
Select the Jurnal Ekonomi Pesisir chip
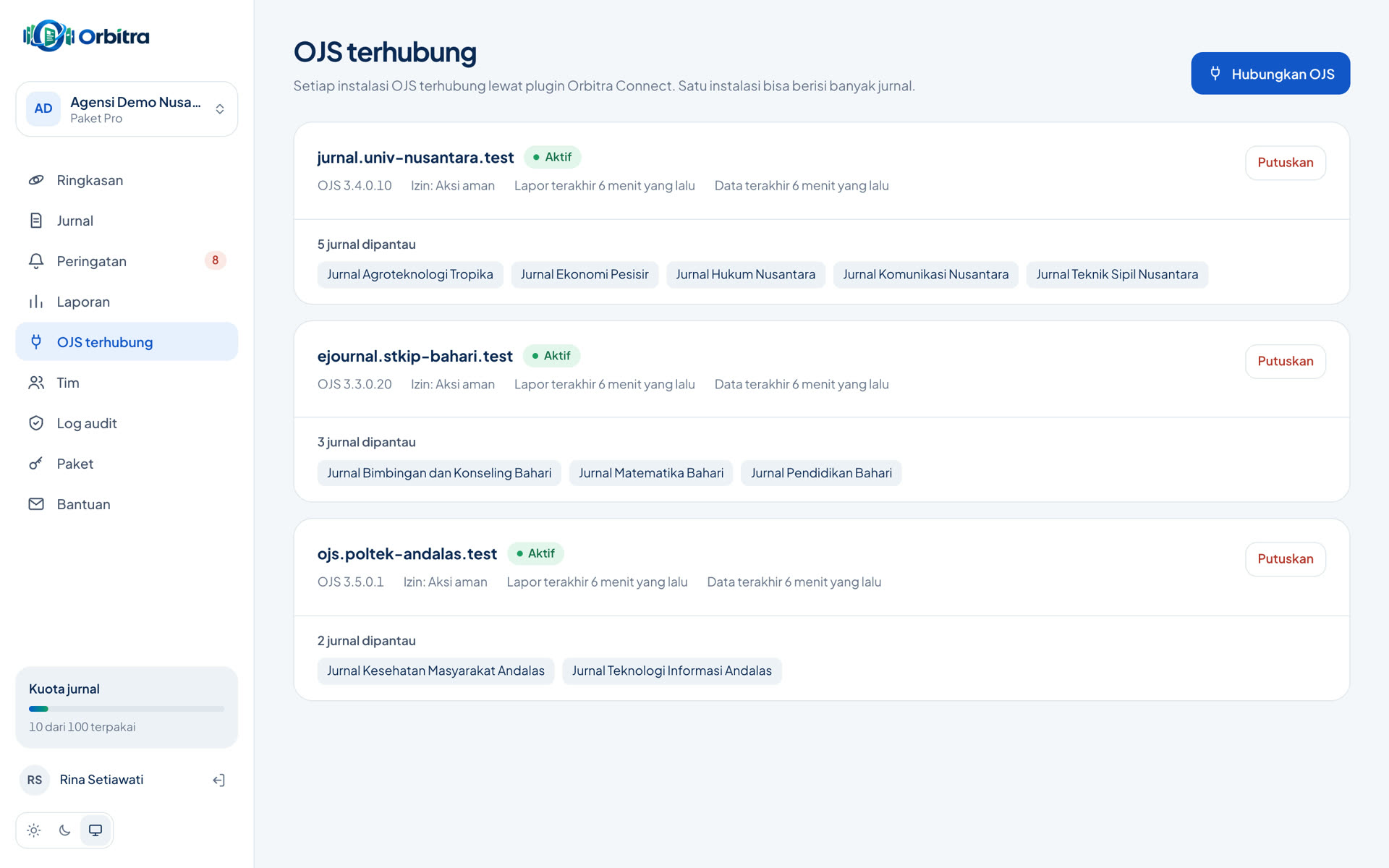click(x=585, y=275)
